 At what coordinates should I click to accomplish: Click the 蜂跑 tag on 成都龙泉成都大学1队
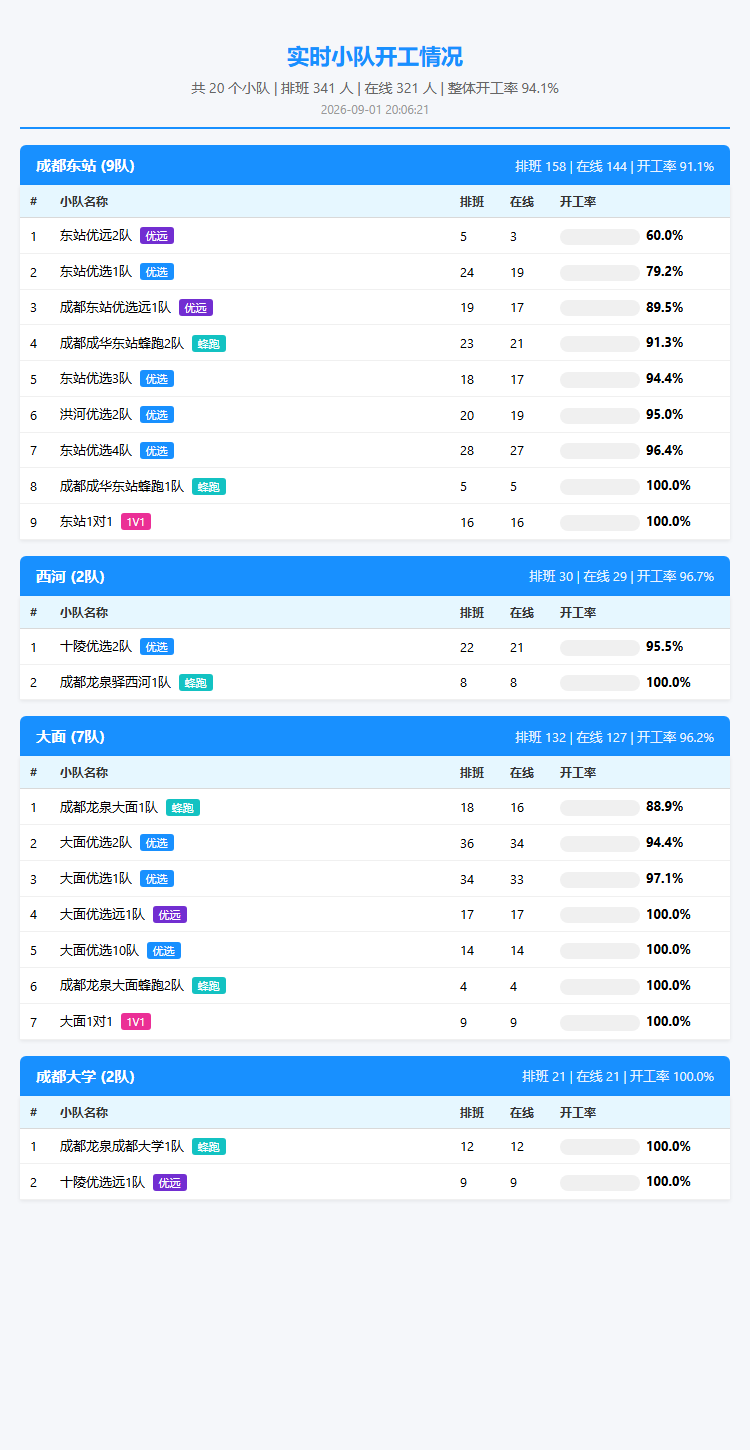click(x=209, y=1147)
